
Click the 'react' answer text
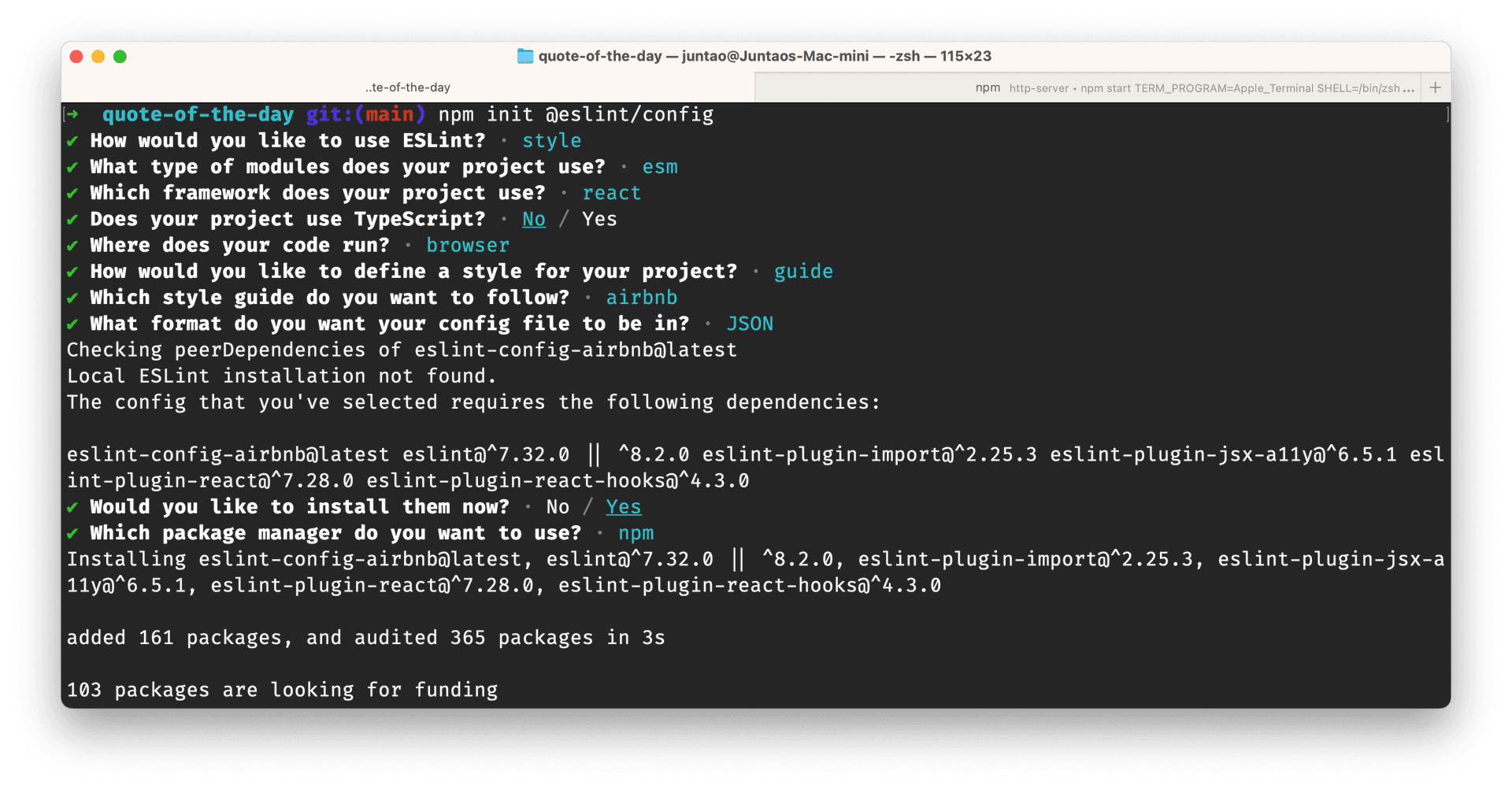point(612,193)
